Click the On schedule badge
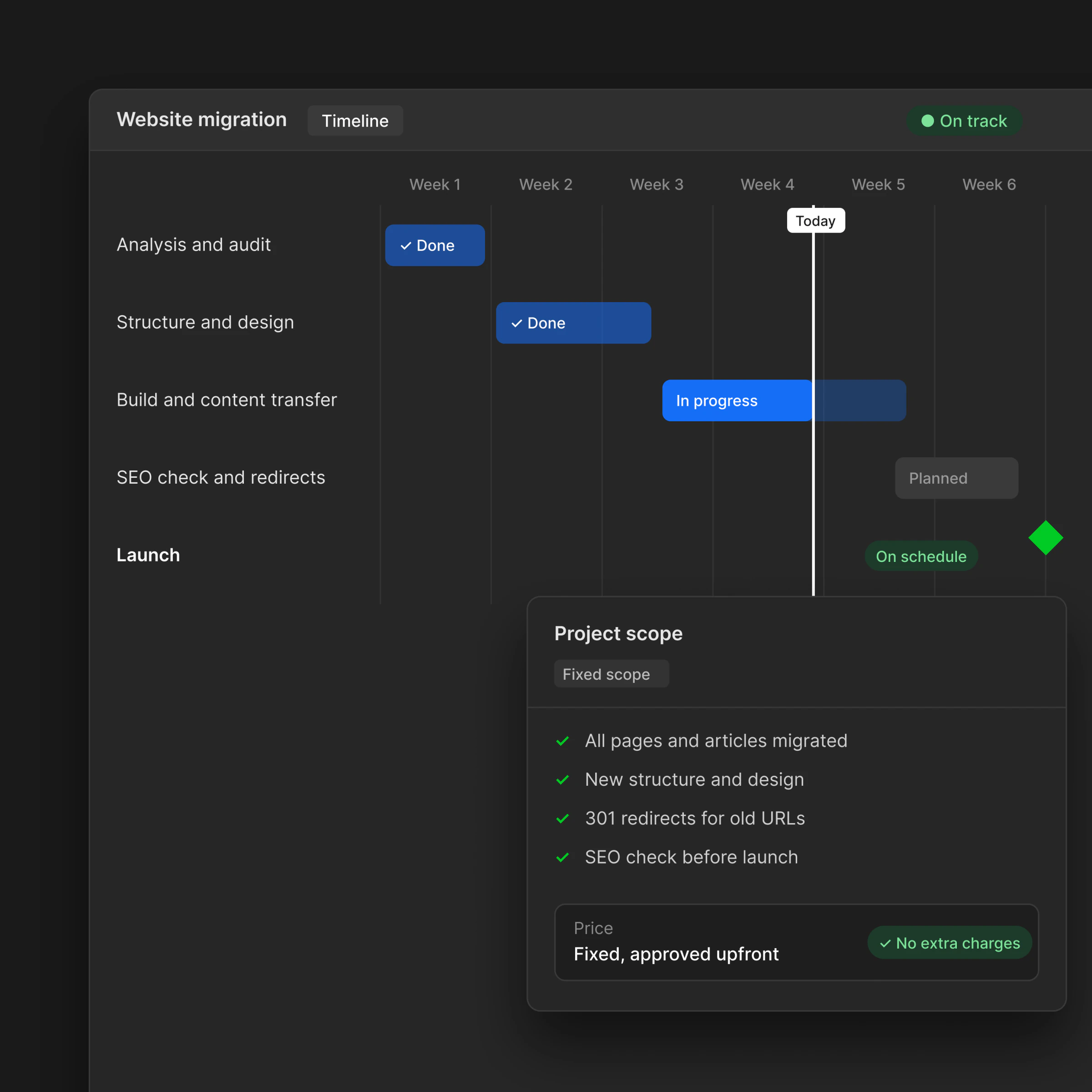The image size is (1092, 1092). point(921,556)
